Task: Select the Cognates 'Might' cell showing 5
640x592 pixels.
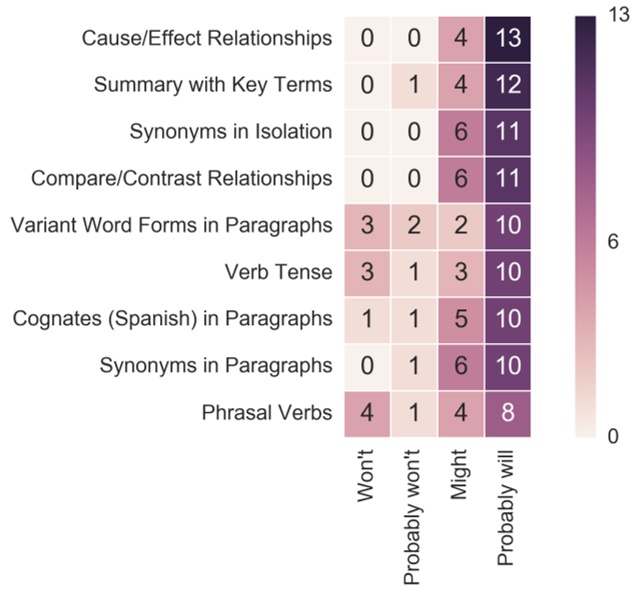Action: (461, 319)
